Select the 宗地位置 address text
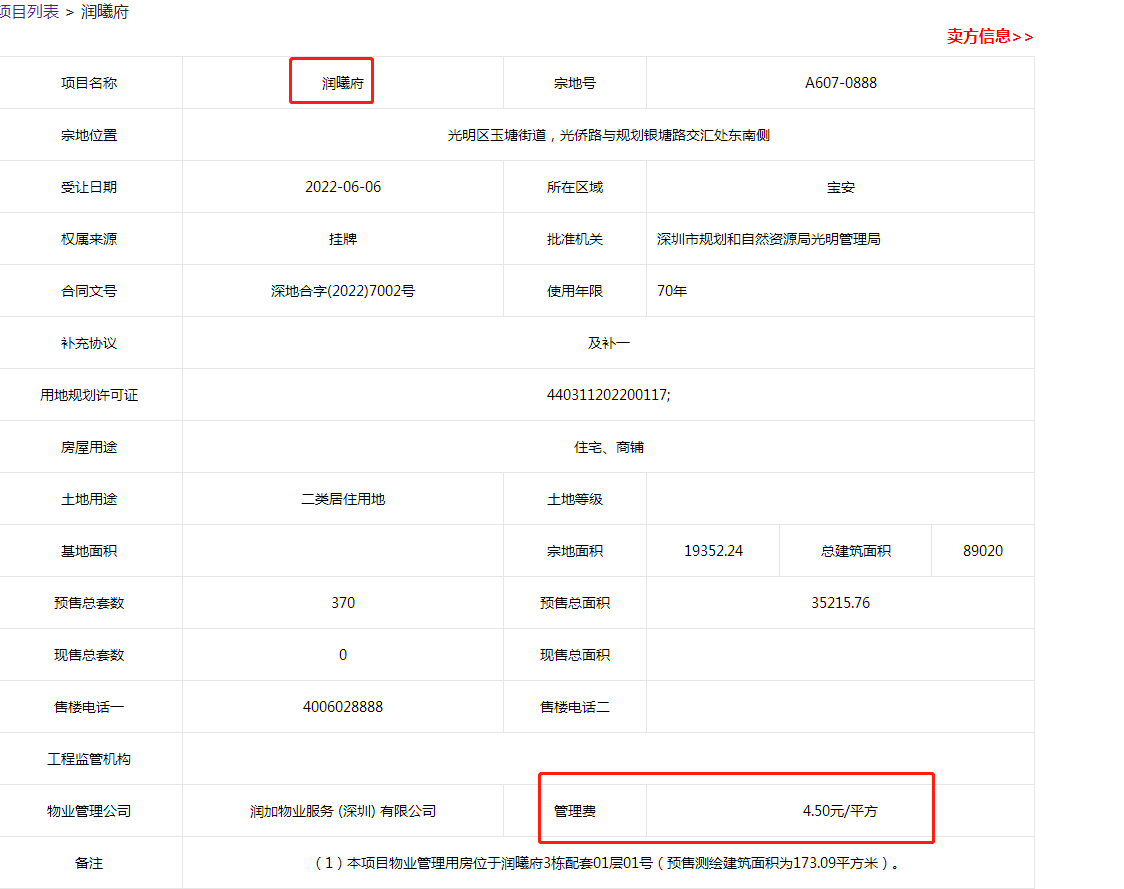 point(608,135)
